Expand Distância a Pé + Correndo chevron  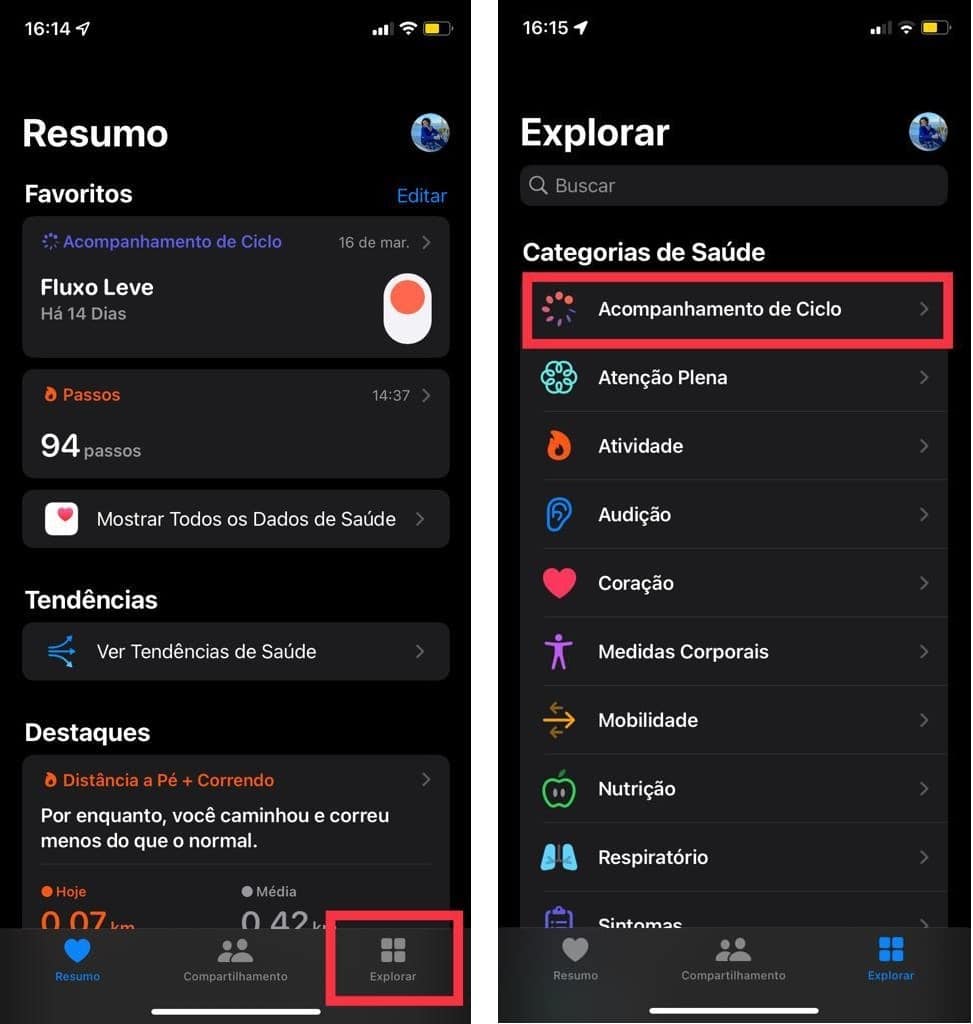pyautogui.click(x=426, y=780)
